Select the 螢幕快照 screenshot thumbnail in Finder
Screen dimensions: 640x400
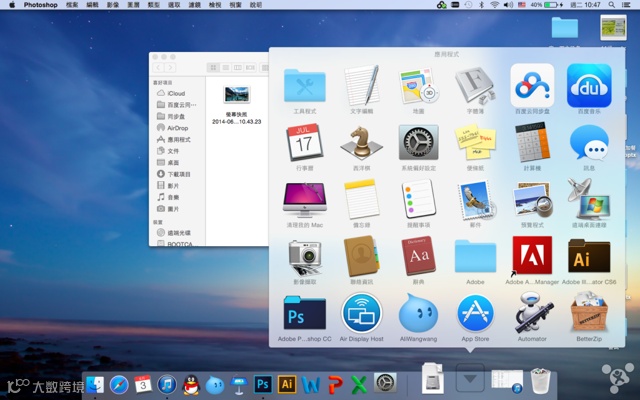(237, 95)
